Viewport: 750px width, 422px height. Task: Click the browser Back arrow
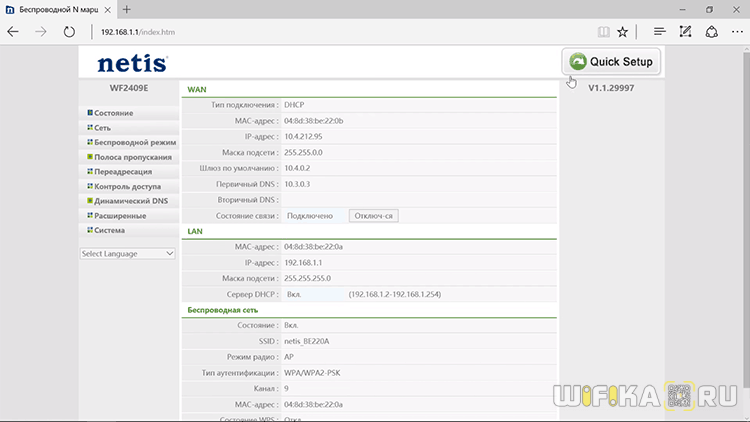(x=13, y=32)
